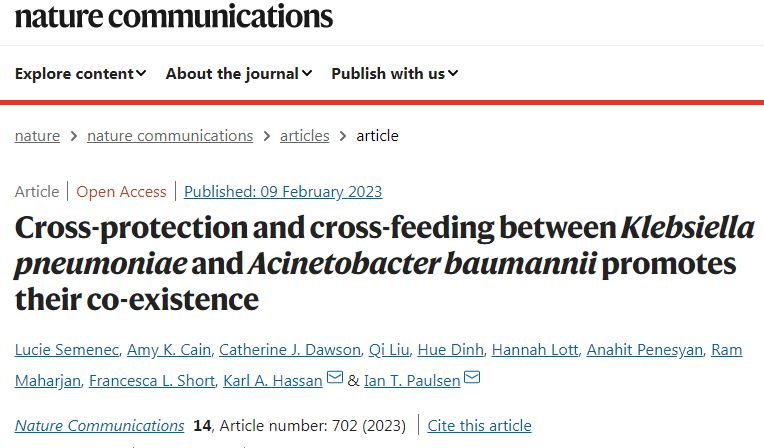Click the Published: 09 February 2023 link
Screen dimensions: 764x448
click(283, 192)
